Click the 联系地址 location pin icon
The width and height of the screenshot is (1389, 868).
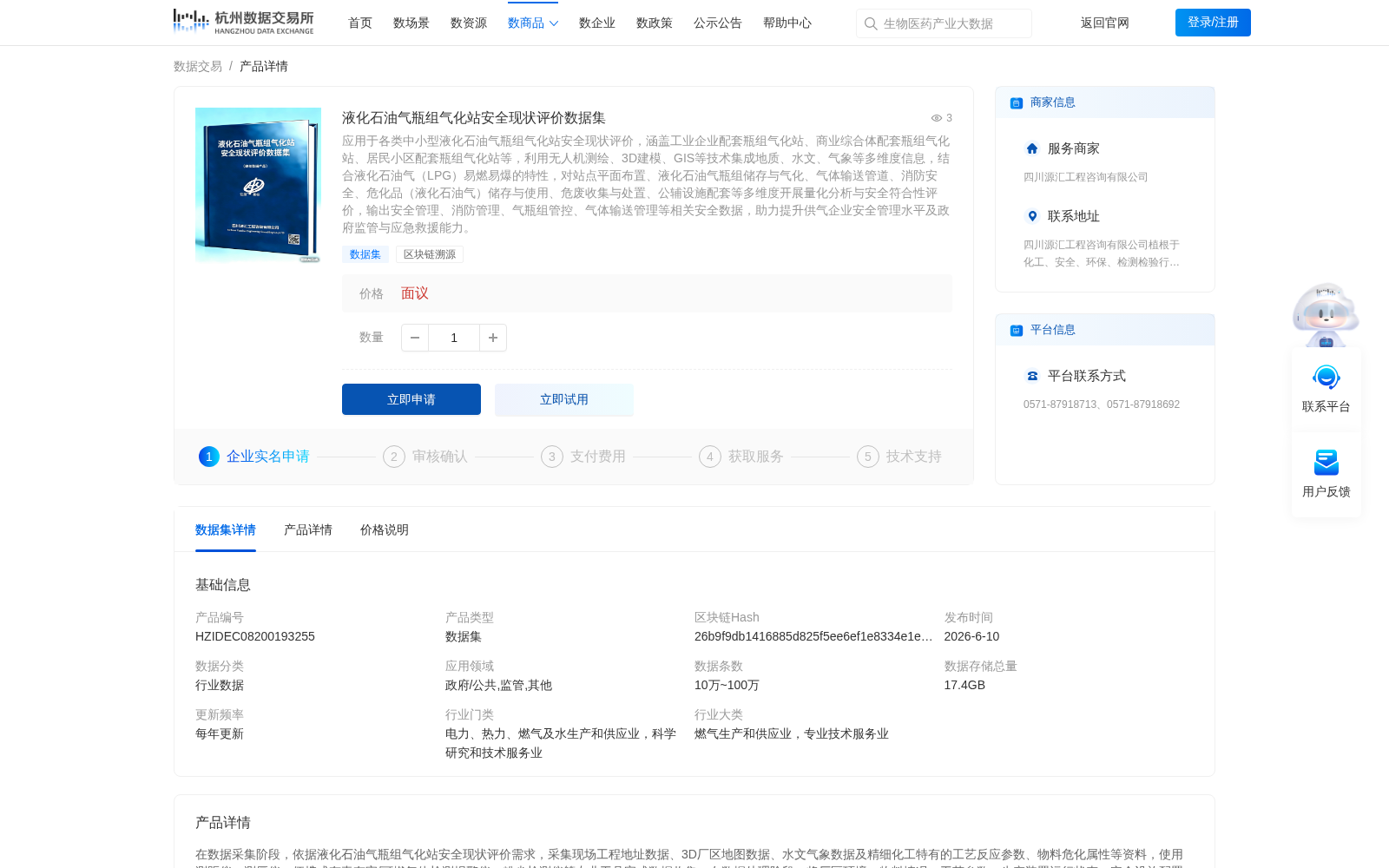(x=1032, y=216)
